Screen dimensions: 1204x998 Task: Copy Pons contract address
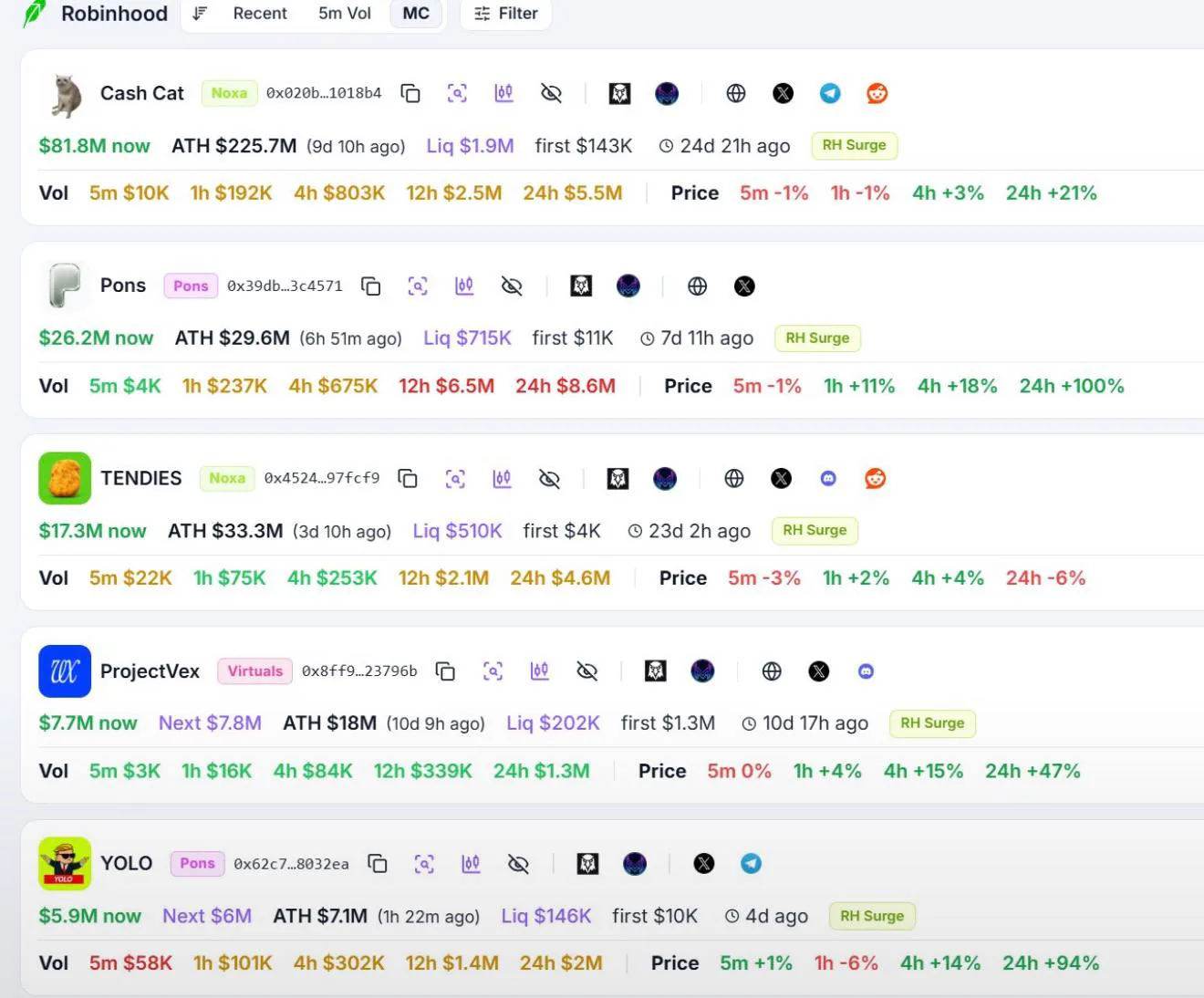371,286
